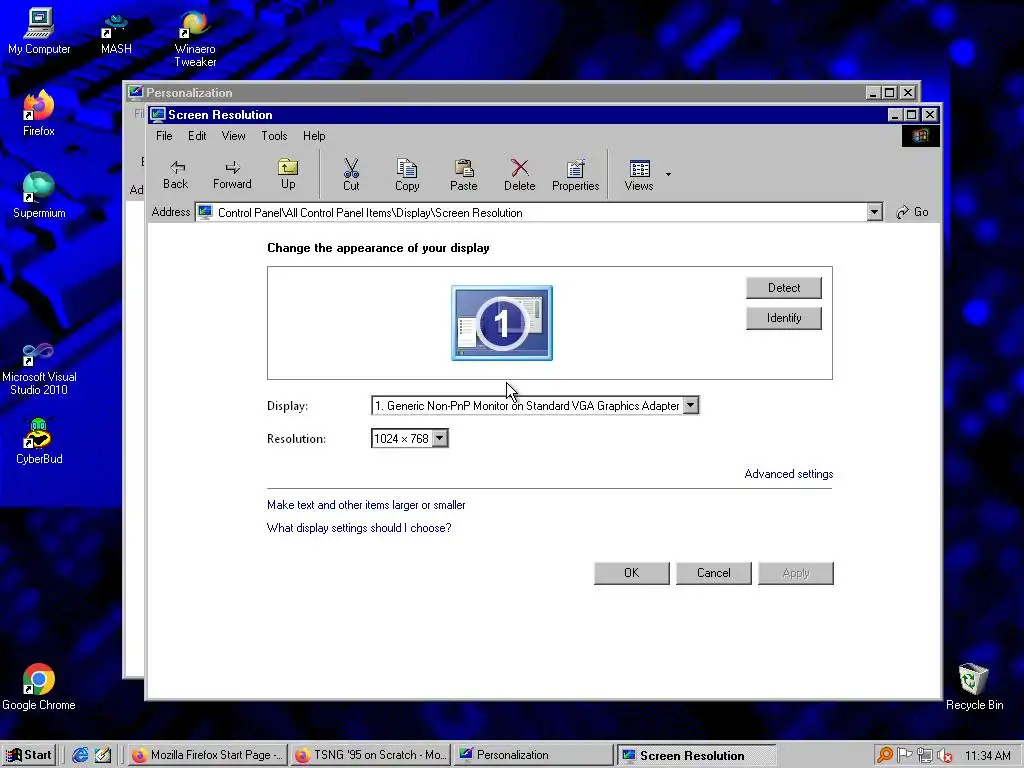The image size is (1024, 768).
Task: Select the Winaero Tweaker desktop icon
Action: click(x=195, y=39)
